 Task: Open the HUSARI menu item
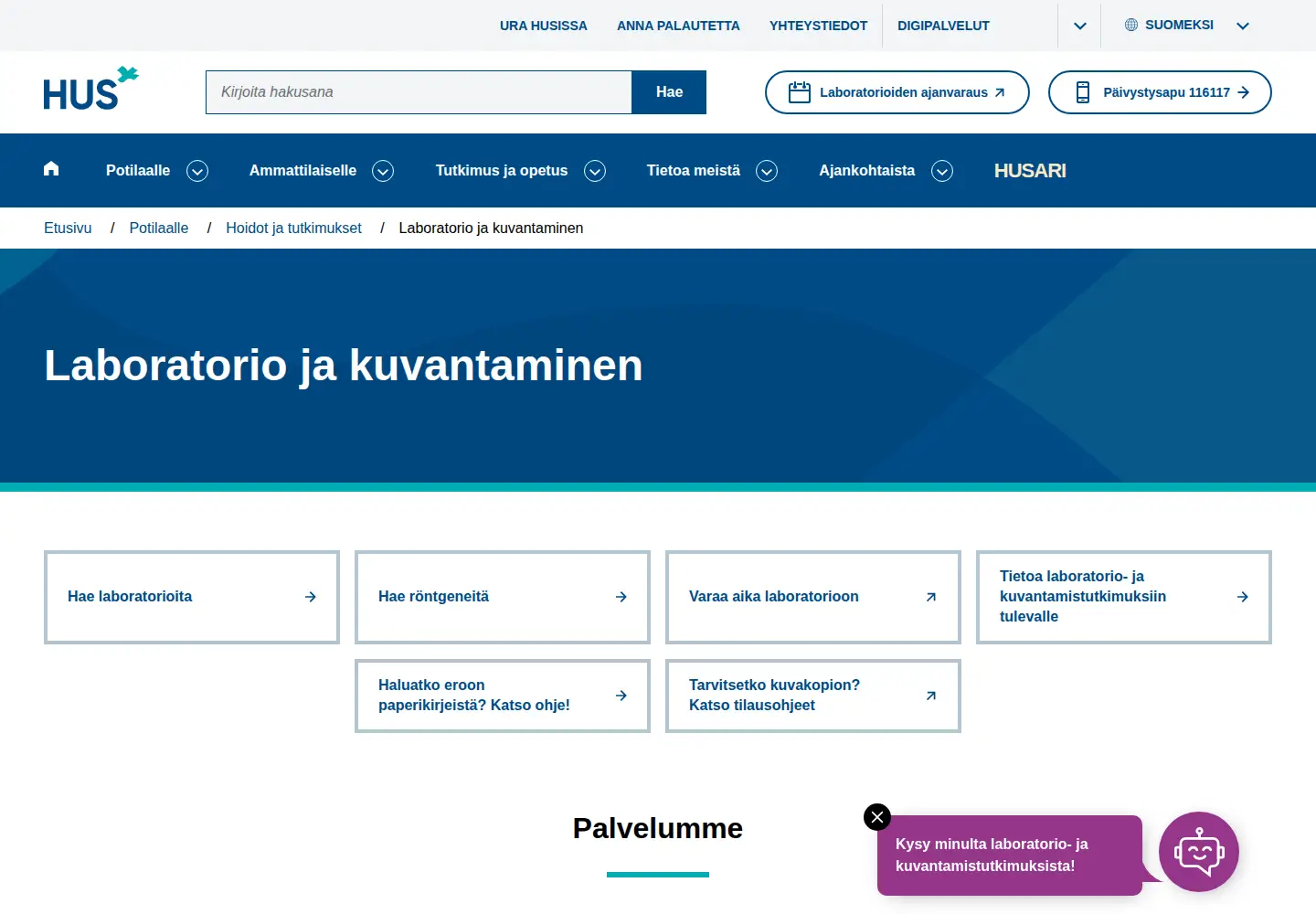(1030, 170)
